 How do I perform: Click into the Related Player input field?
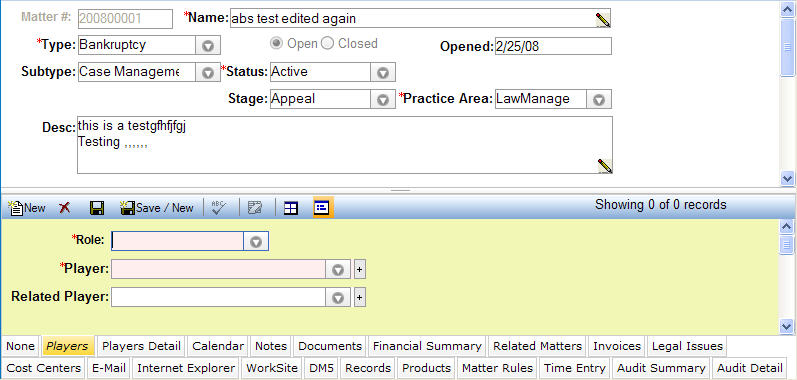[219, 297]
